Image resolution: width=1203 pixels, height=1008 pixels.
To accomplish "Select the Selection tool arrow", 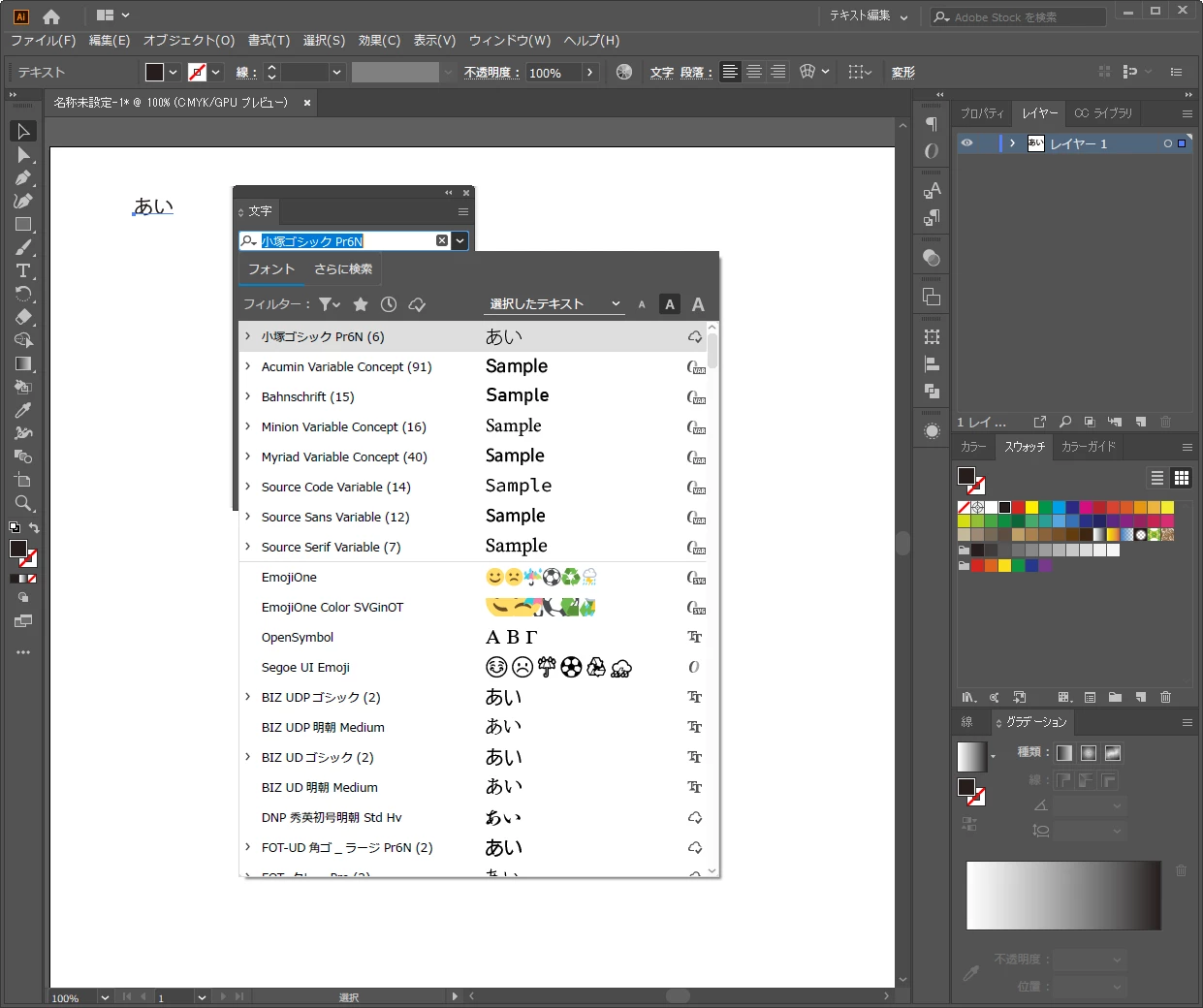I will pos(23,131).
